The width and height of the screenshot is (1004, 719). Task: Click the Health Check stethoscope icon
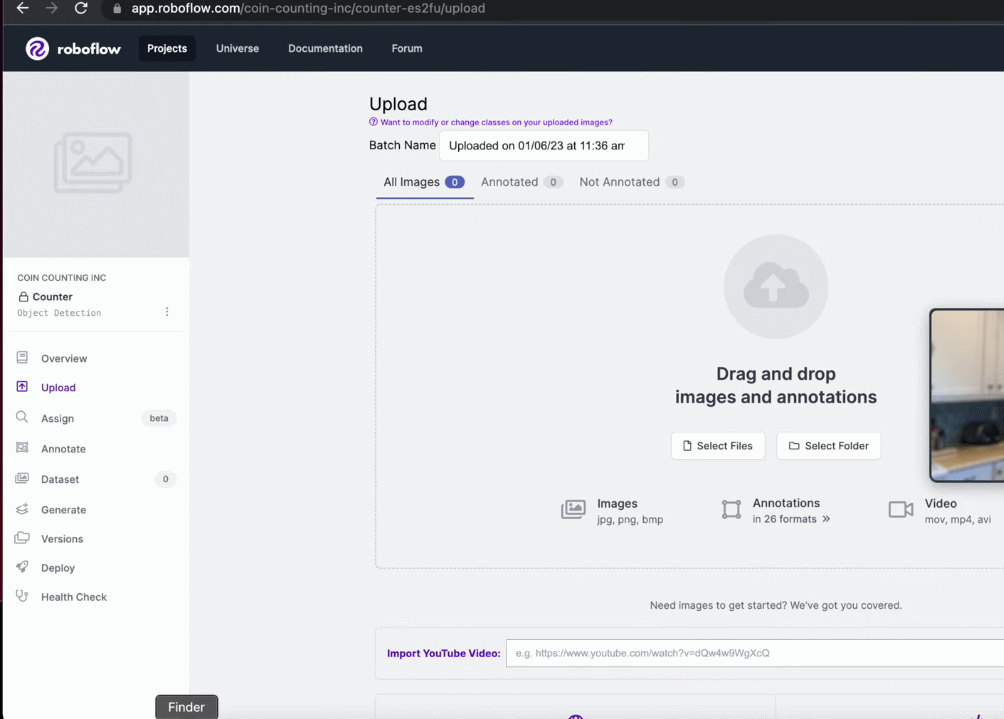point(22,595)
